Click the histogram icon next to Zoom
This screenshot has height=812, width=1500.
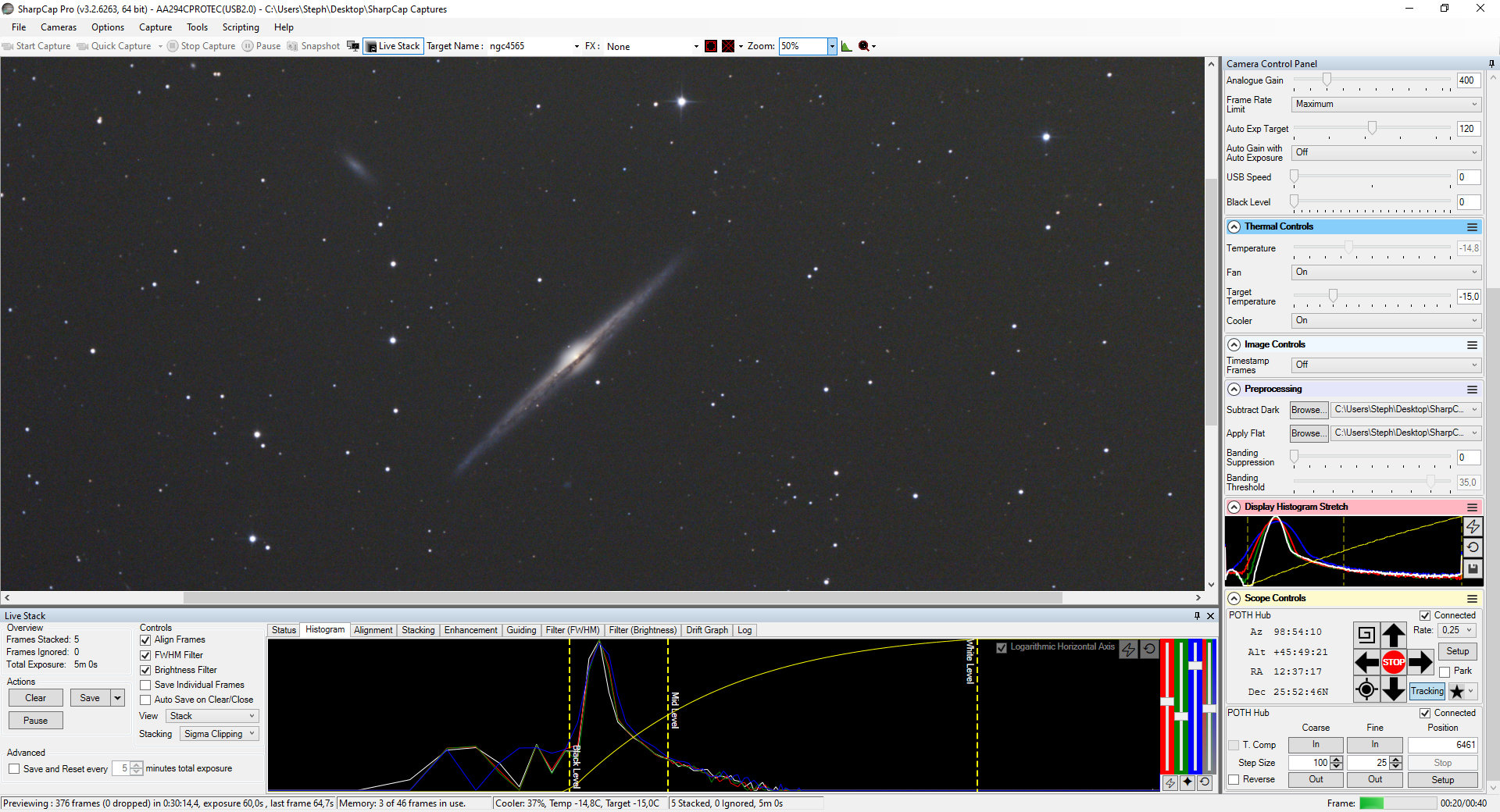click(846, 46)
